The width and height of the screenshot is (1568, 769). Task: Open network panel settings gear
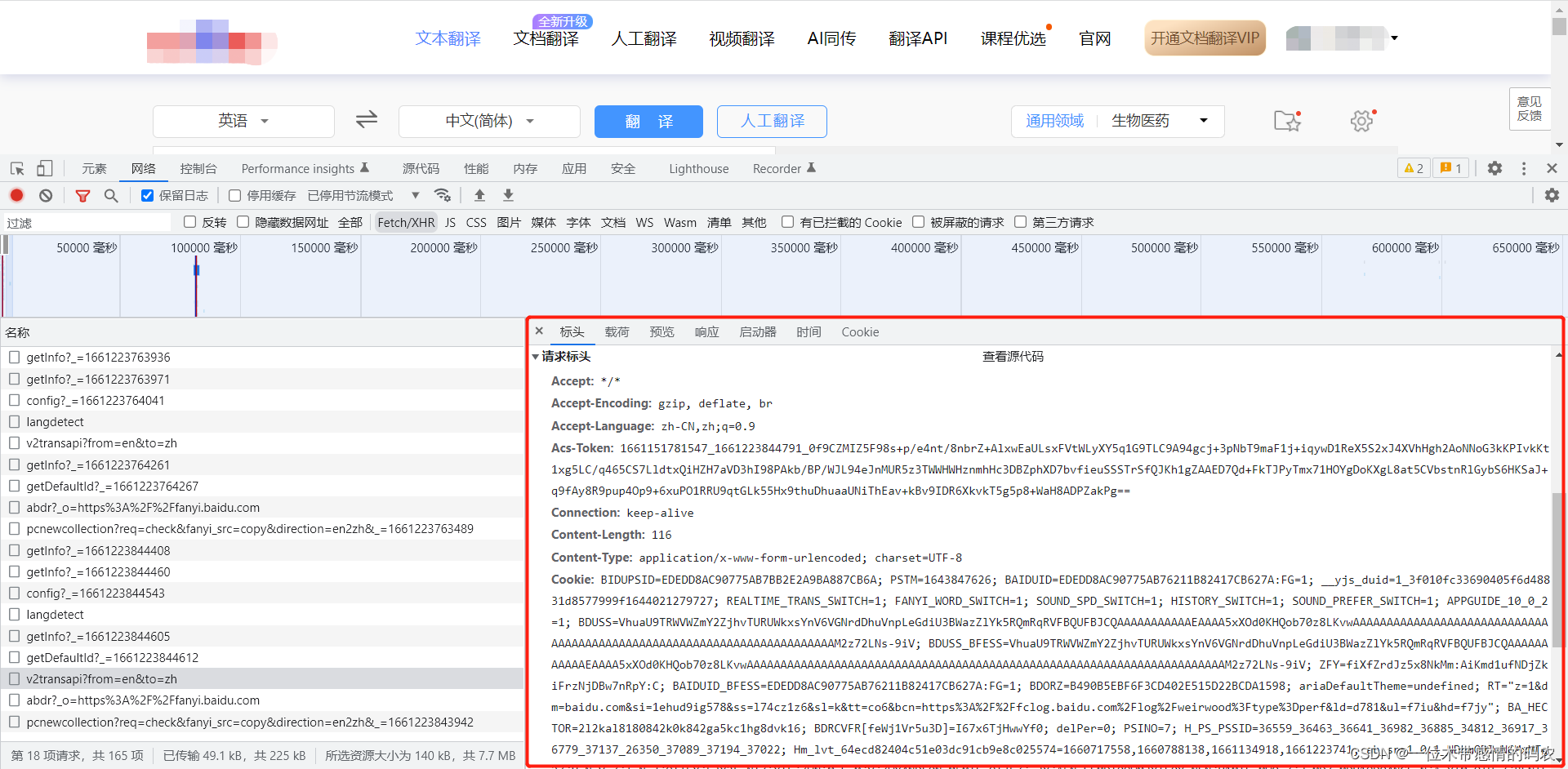(x=1552, y=195)
